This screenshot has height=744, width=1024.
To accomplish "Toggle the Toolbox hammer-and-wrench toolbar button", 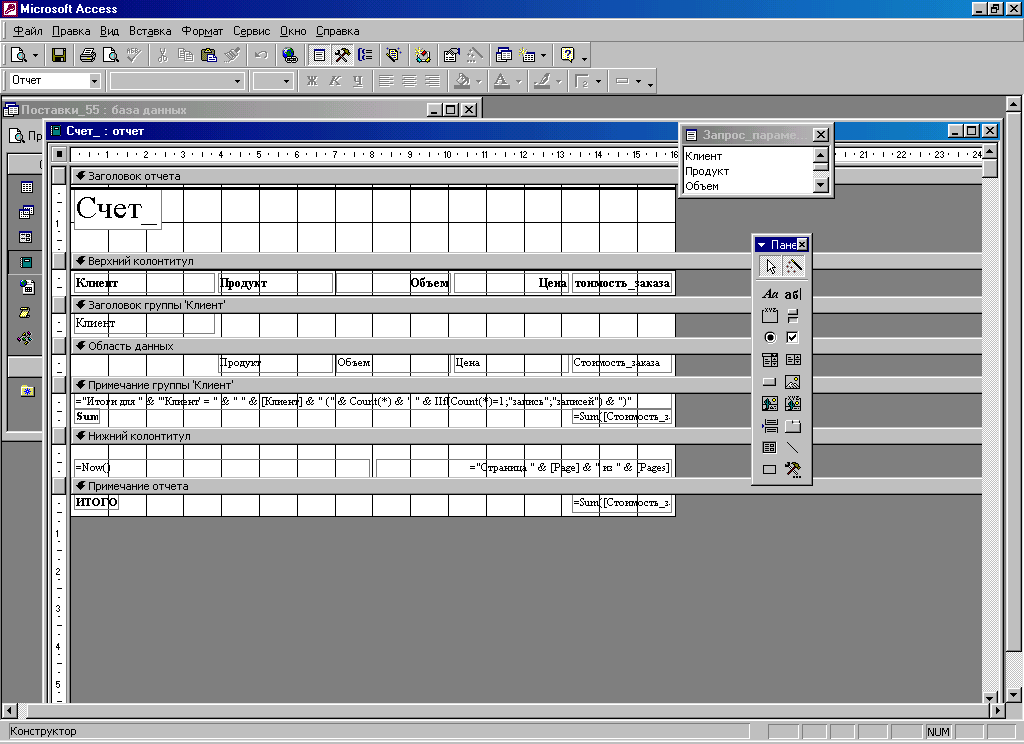I will 342,56.
